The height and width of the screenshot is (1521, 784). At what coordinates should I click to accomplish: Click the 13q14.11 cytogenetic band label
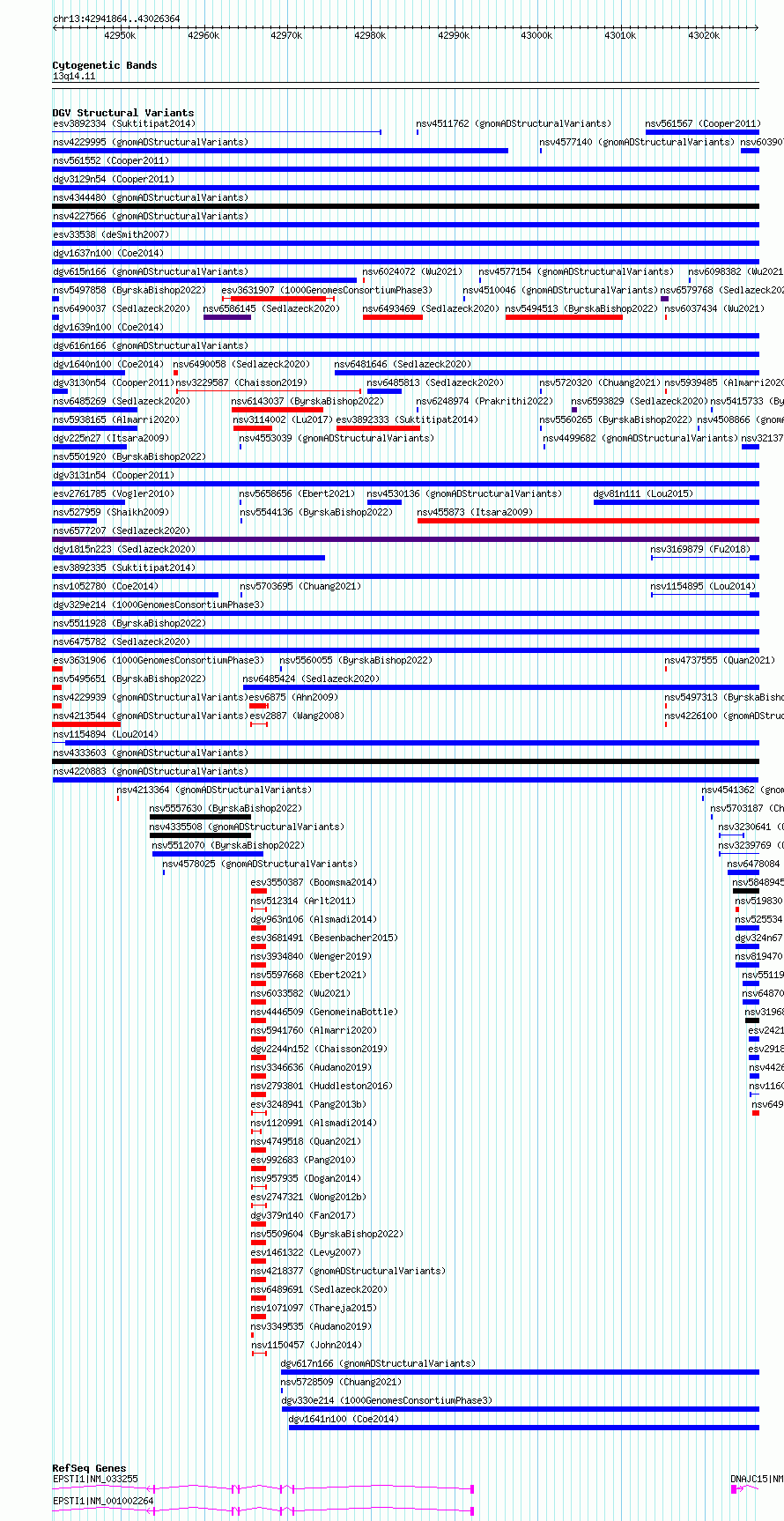tap(74, 77)
